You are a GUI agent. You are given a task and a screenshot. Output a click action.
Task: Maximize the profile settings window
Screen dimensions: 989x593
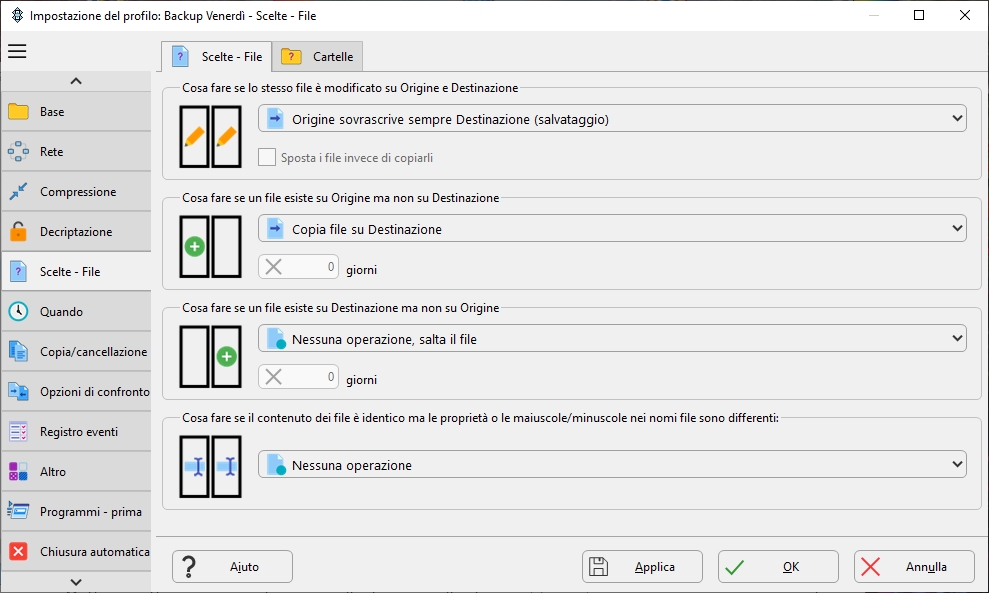point(919,15)
